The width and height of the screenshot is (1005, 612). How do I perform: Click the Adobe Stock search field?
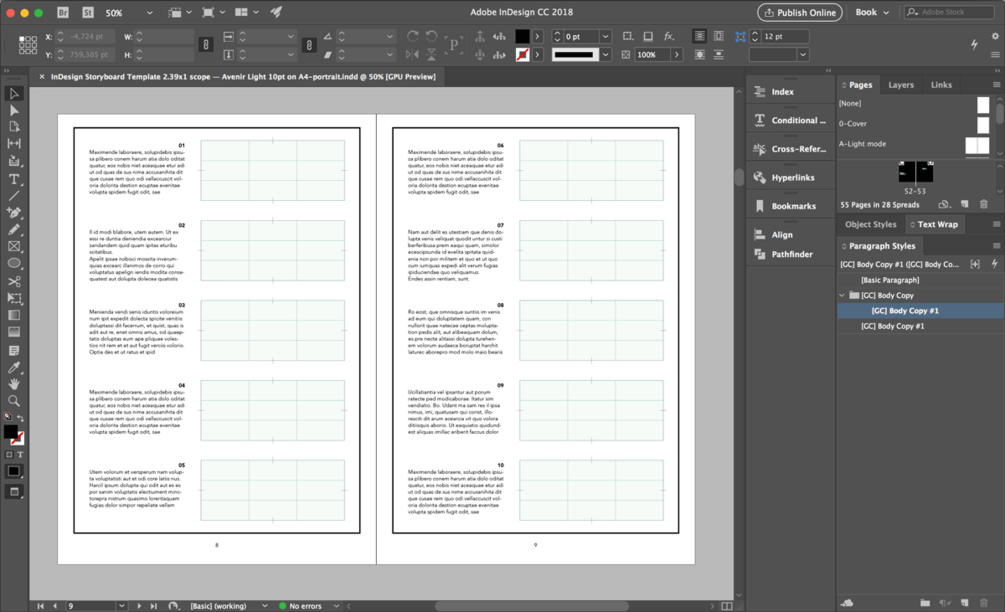(x=949, y=12)
